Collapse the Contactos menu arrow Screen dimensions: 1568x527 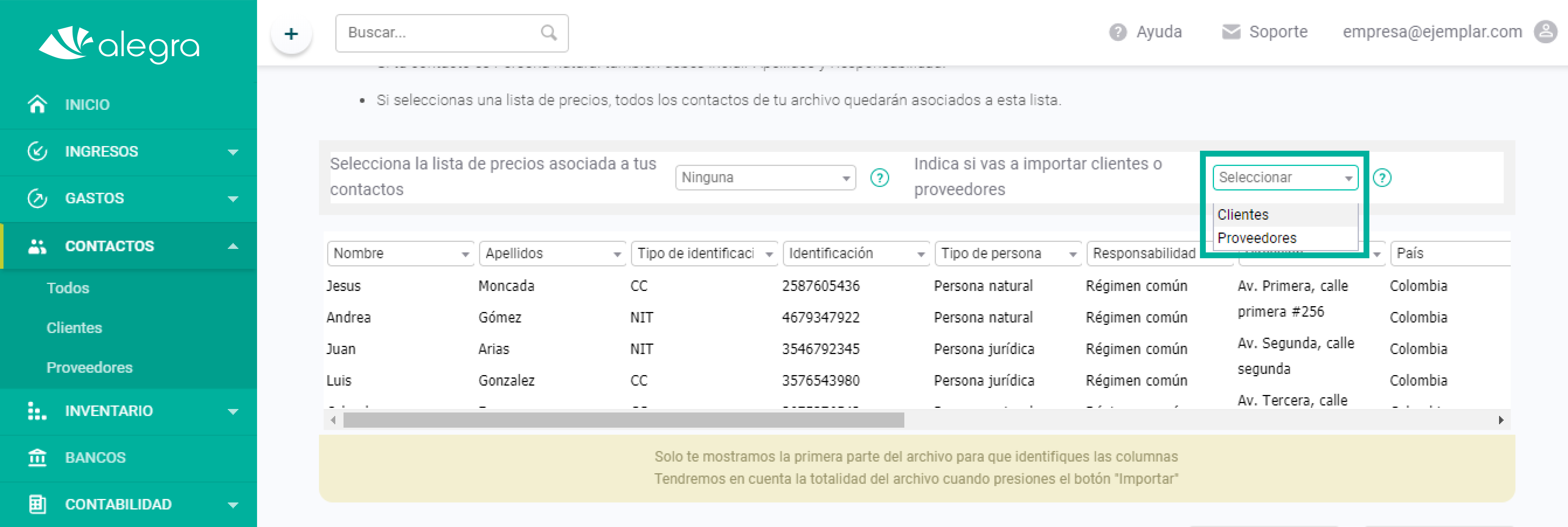pyautogui.click(x=233, y=246)
